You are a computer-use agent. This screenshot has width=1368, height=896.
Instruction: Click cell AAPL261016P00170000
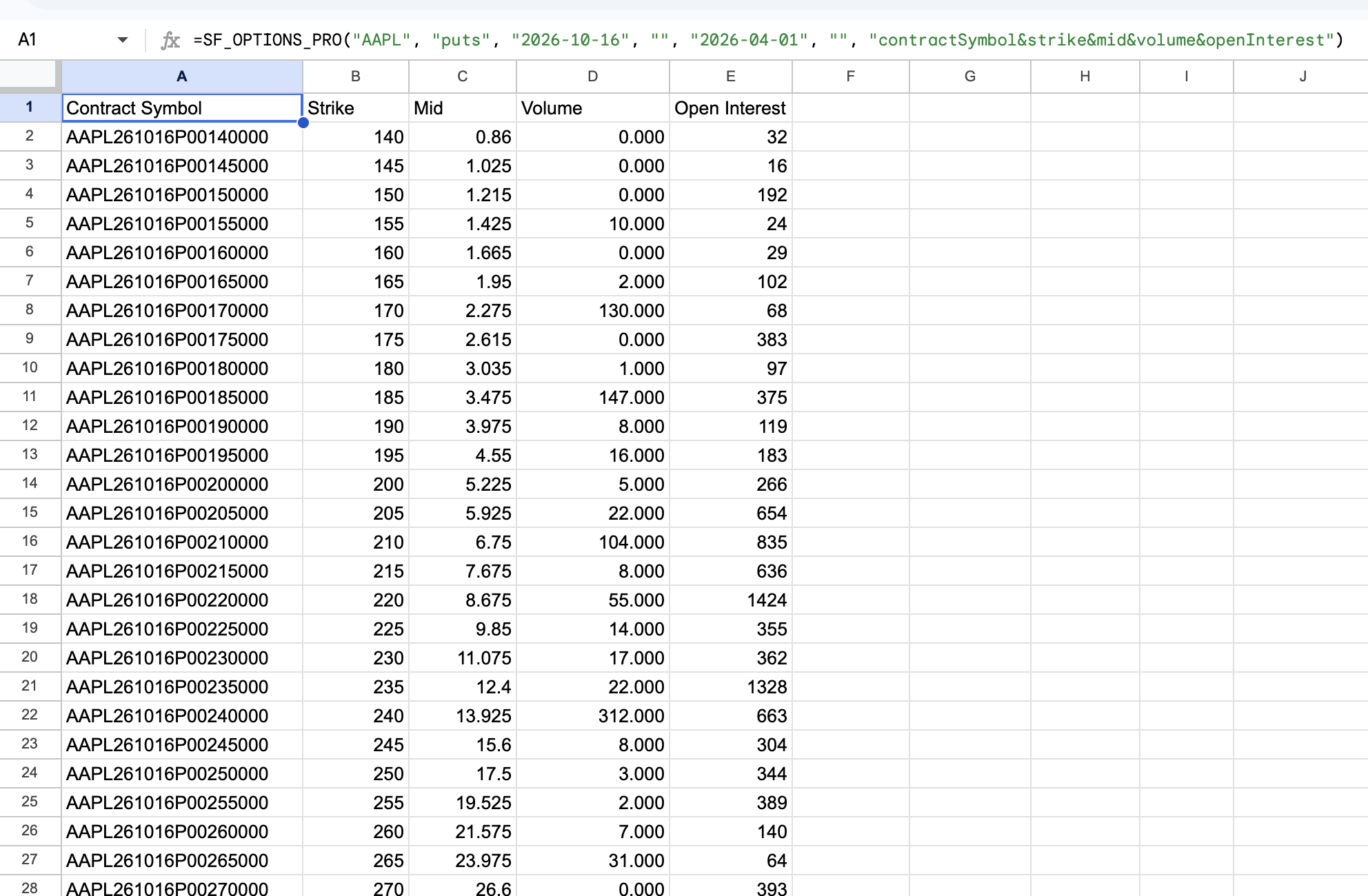(x=182, y=311)
